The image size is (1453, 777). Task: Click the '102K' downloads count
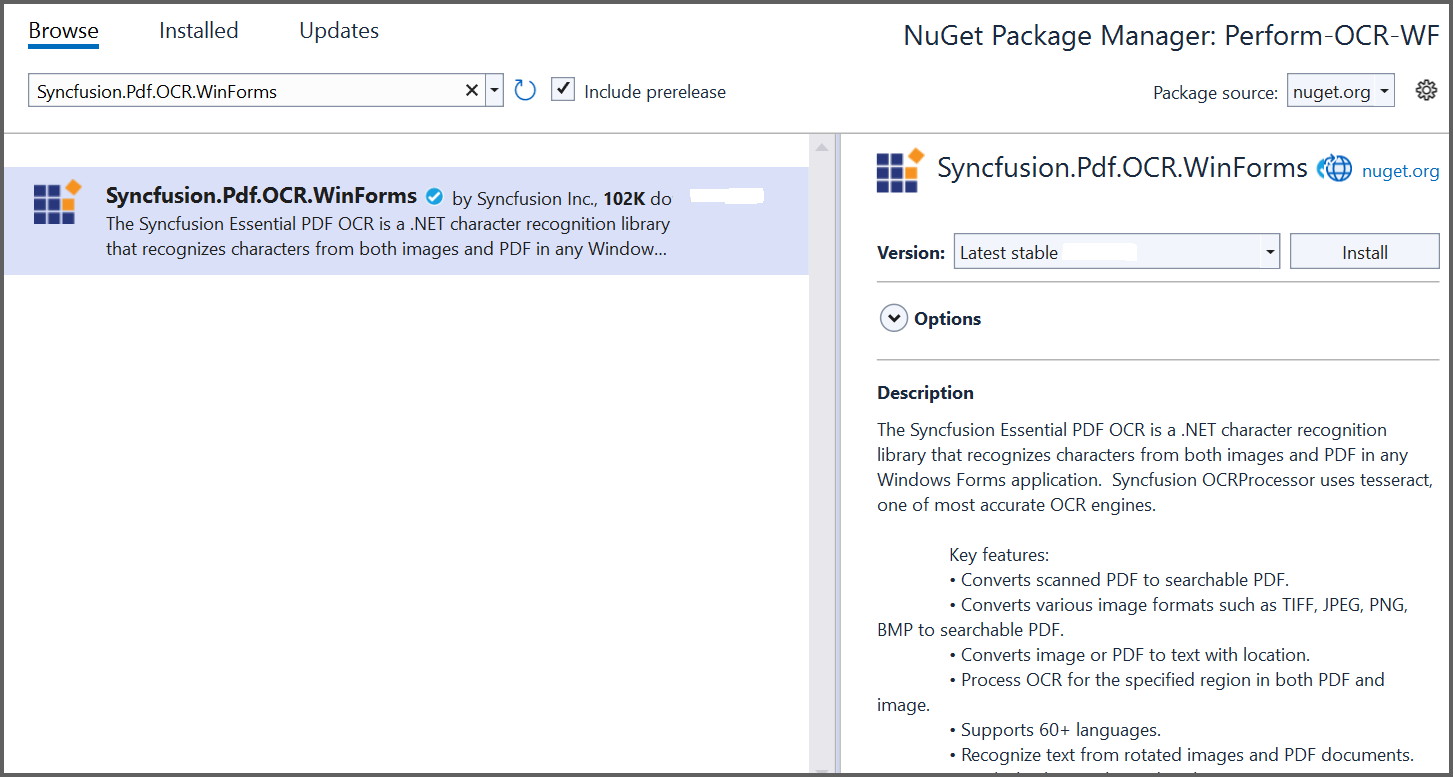click(624, 198)
